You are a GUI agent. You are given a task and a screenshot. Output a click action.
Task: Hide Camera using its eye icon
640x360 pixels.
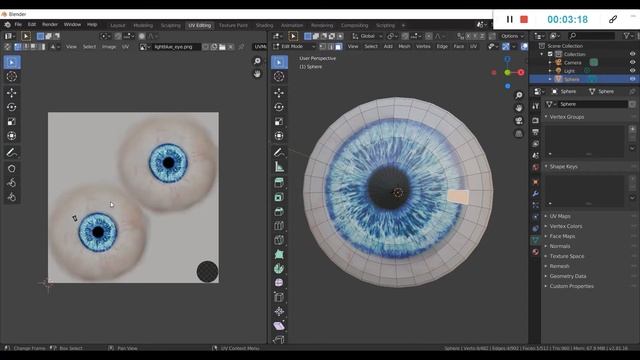[632, 62]
